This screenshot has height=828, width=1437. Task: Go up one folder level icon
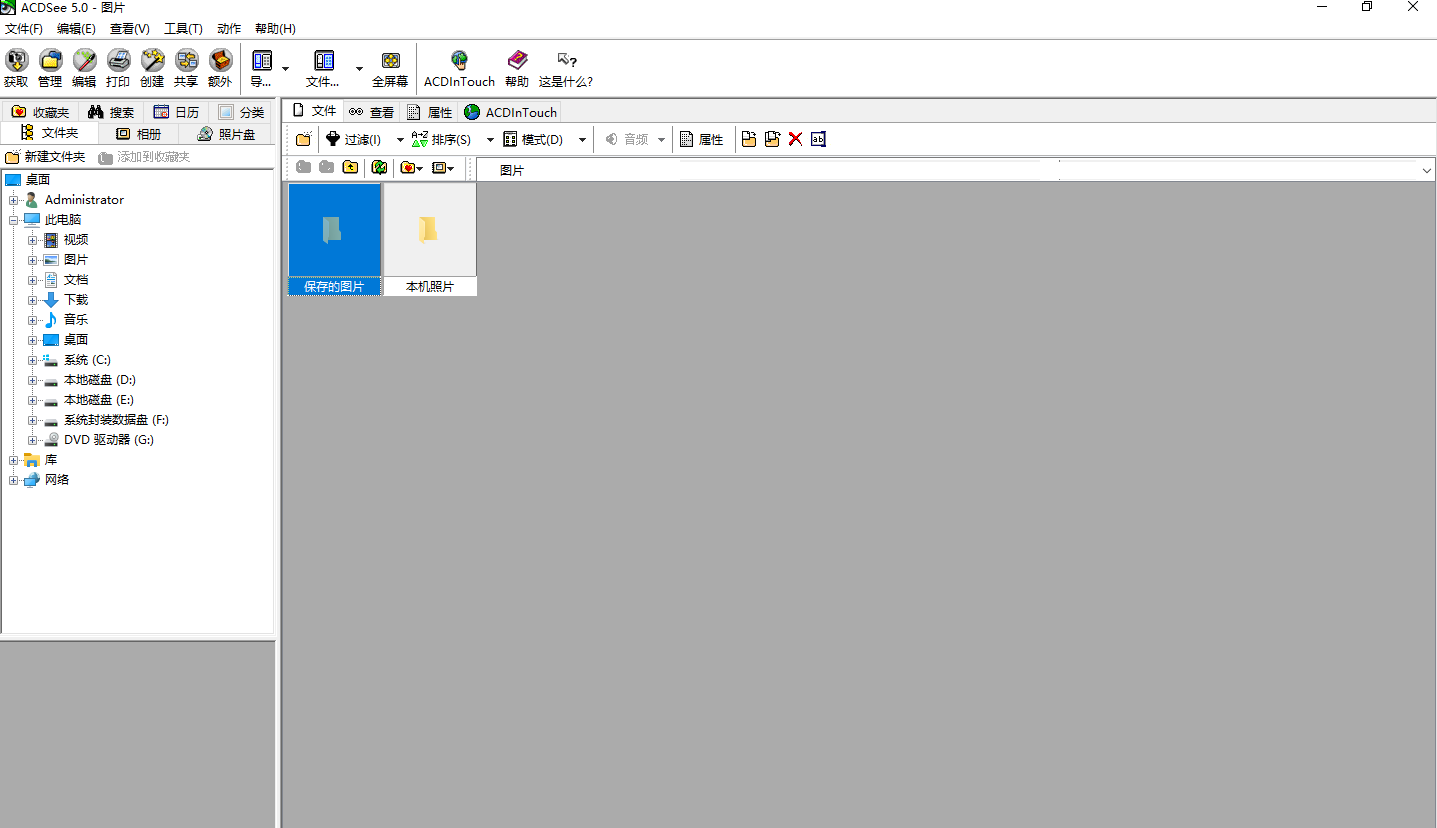click(350, 168)
